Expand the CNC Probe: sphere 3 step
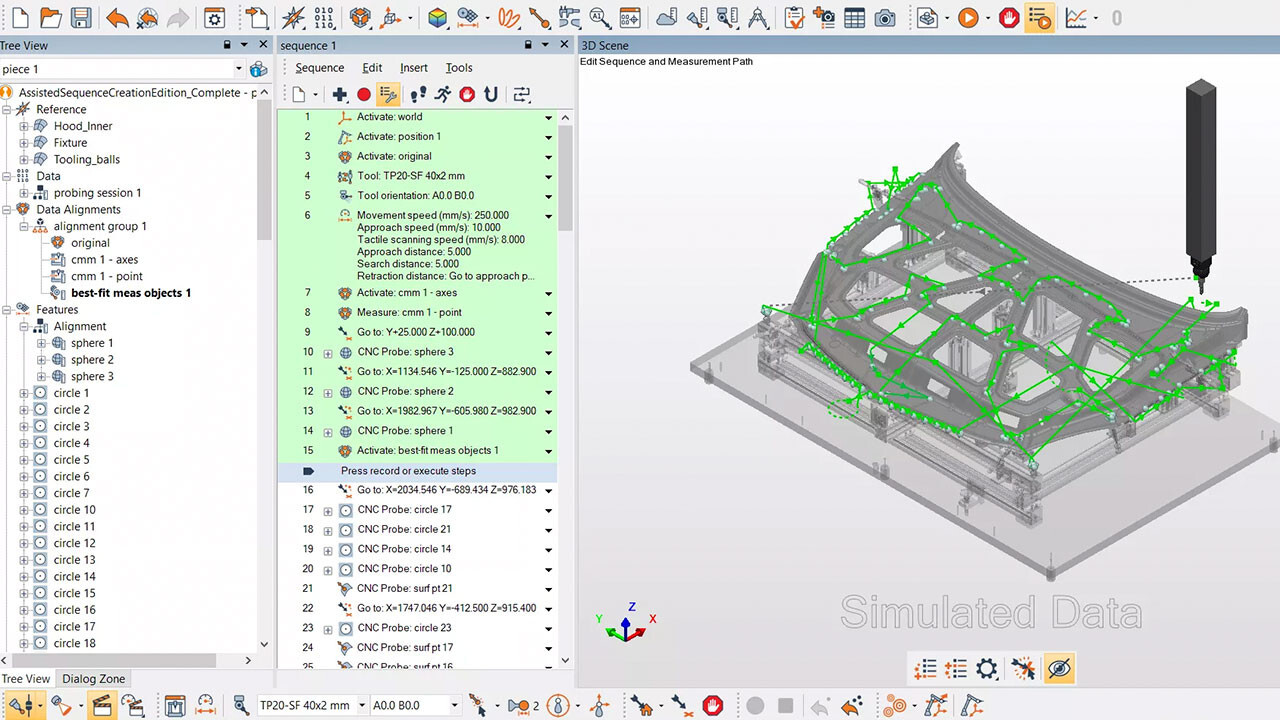The width and height of the screenshot is (1280, 720). 328,353
